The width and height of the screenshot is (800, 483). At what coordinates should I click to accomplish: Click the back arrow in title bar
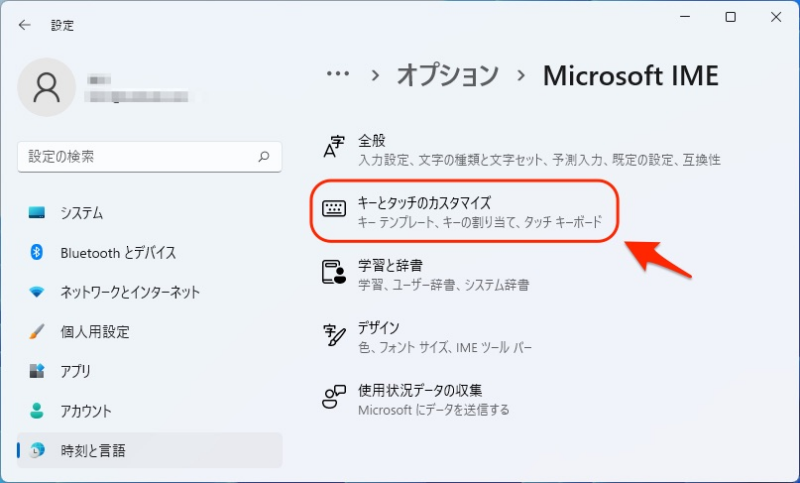(24, 25)
